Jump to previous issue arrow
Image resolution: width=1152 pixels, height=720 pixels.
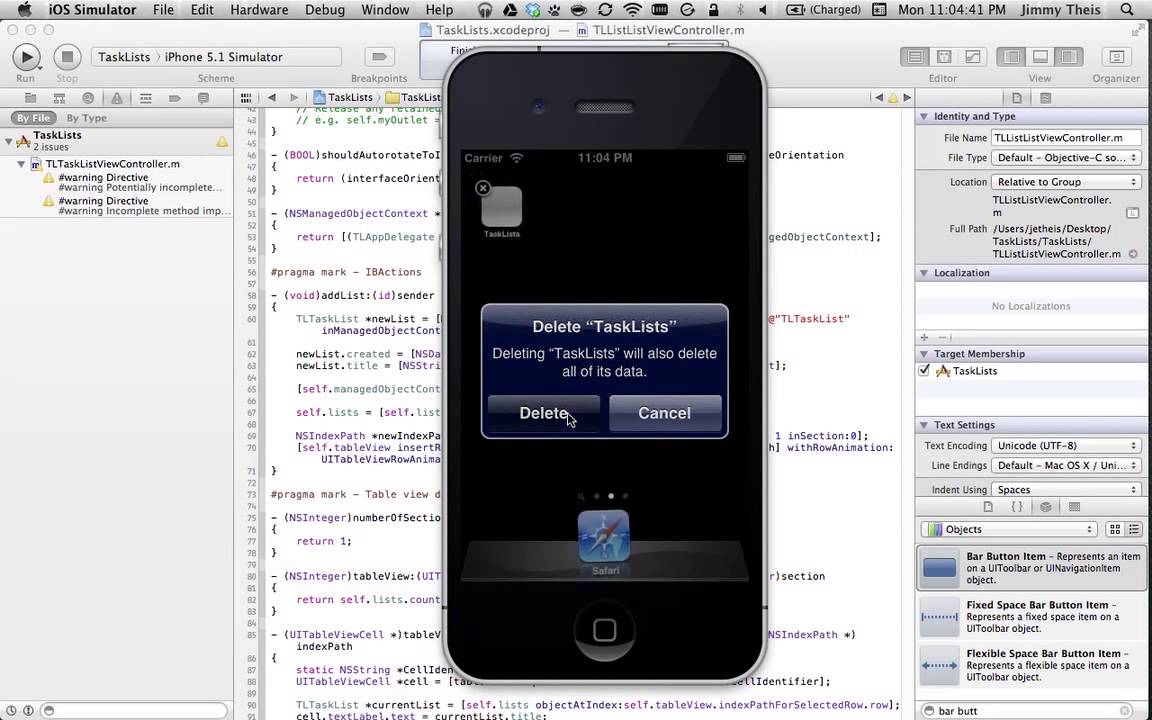[x=879, y=97]
